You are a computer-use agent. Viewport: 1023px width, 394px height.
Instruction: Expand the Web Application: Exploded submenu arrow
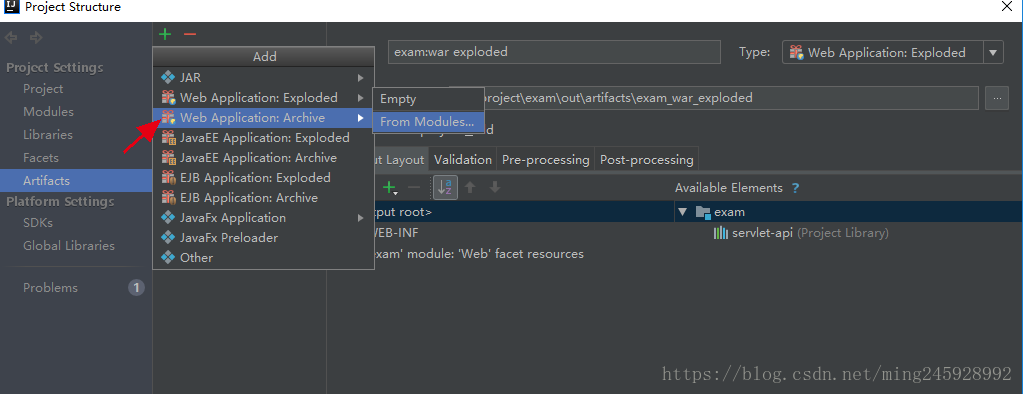360,98
